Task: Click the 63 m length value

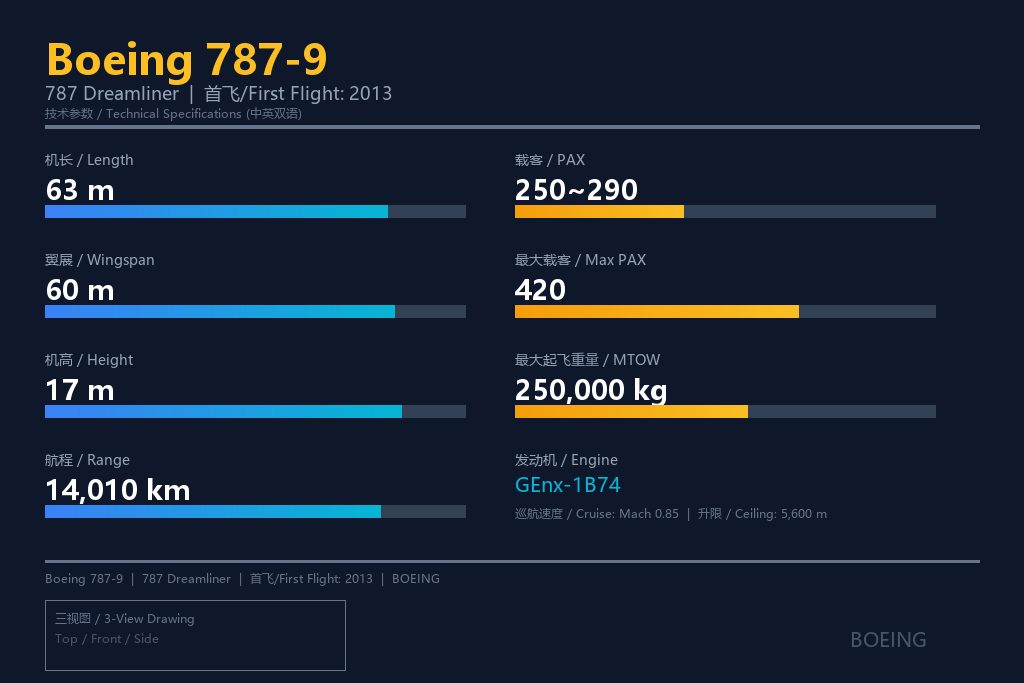Action: [x=80, y=191]
